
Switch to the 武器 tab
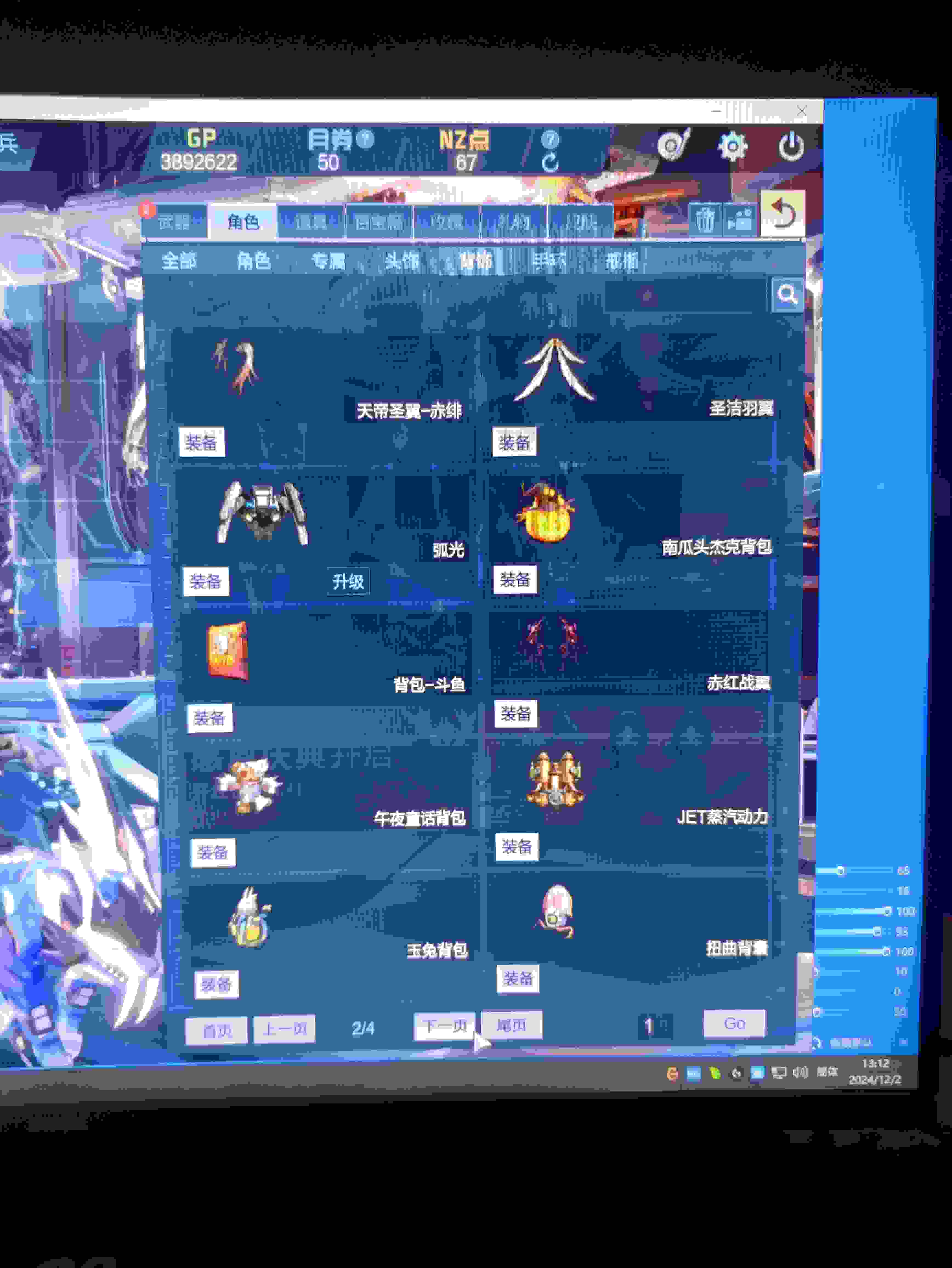pyautogui.click(x=174, y=221)
